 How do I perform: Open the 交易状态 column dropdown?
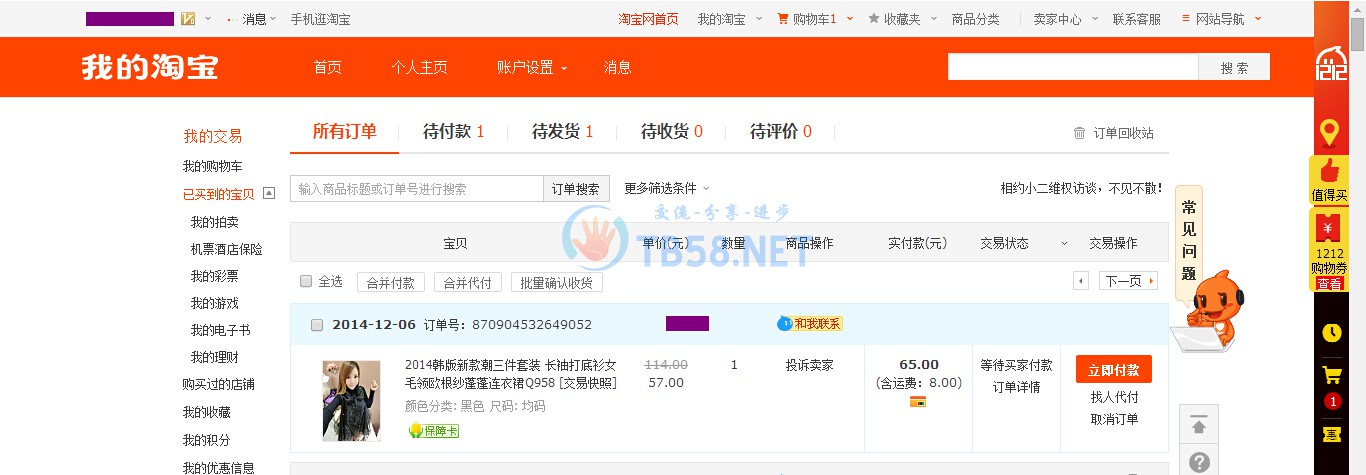point(1064,243)
